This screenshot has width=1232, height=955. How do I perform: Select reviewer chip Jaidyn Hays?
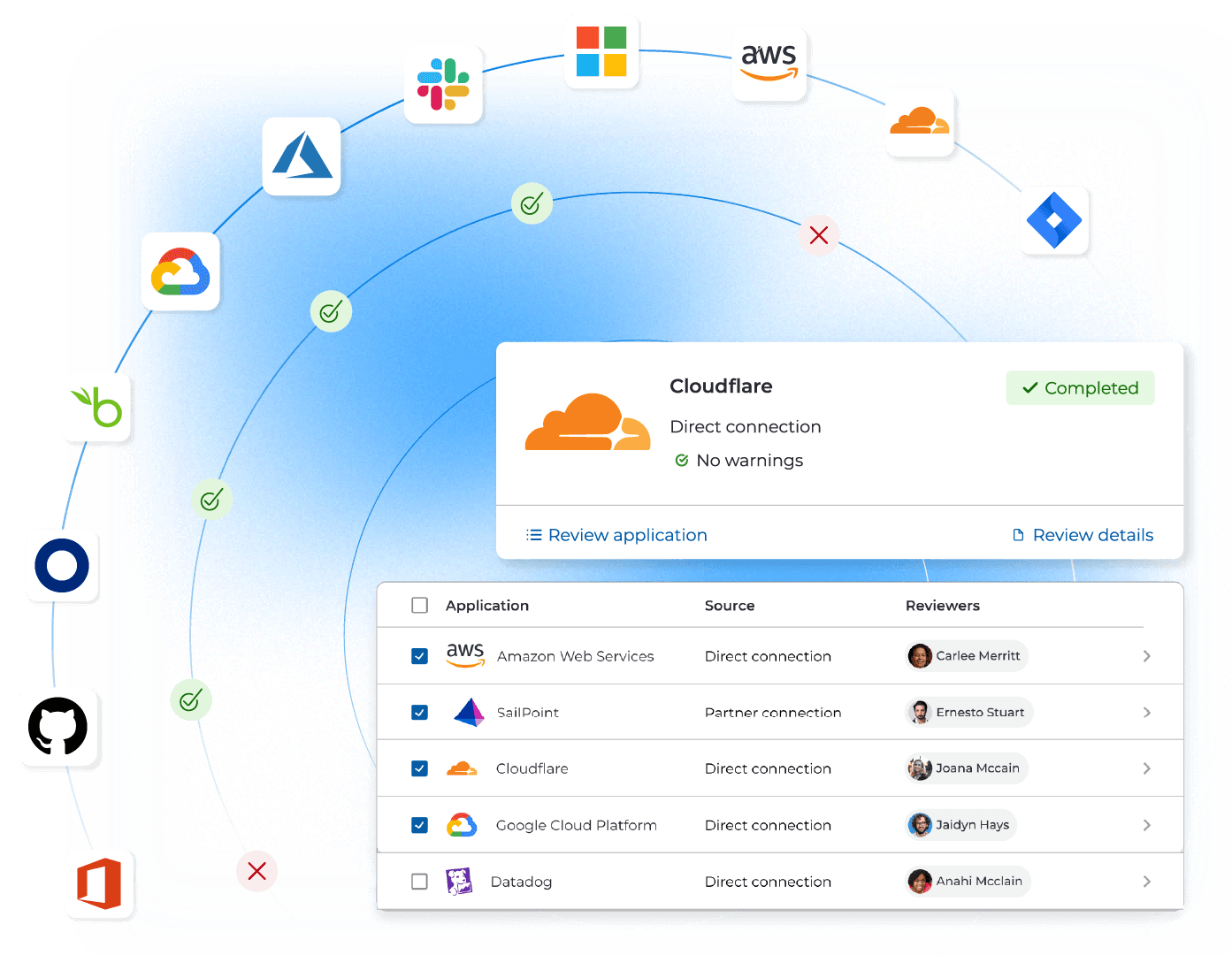pos(962,825)
